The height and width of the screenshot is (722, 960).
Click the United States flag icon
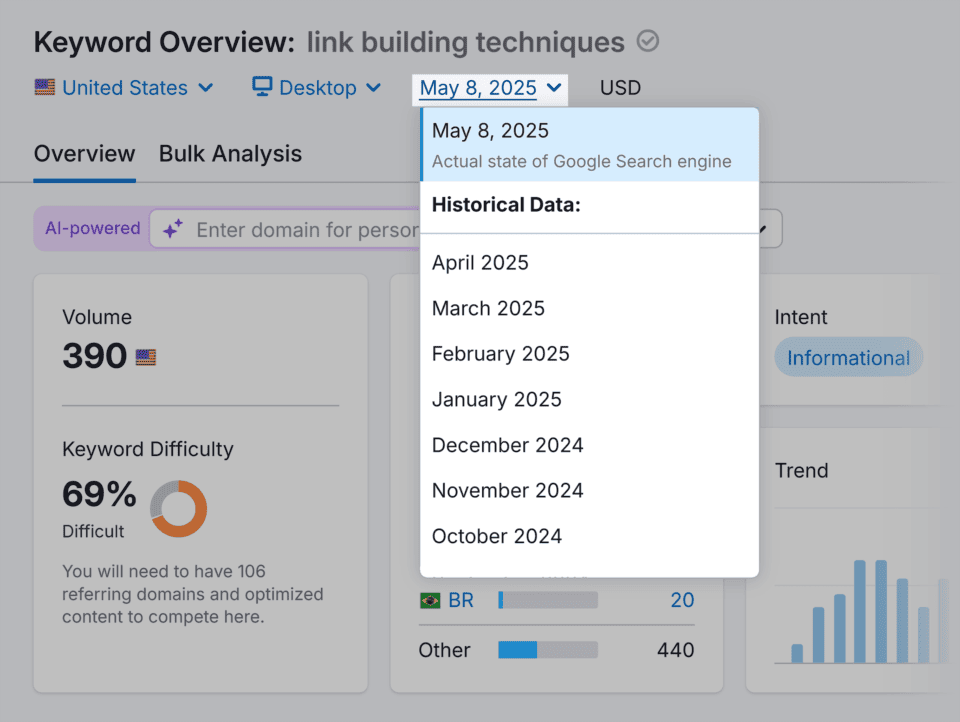tap(45, 88)
